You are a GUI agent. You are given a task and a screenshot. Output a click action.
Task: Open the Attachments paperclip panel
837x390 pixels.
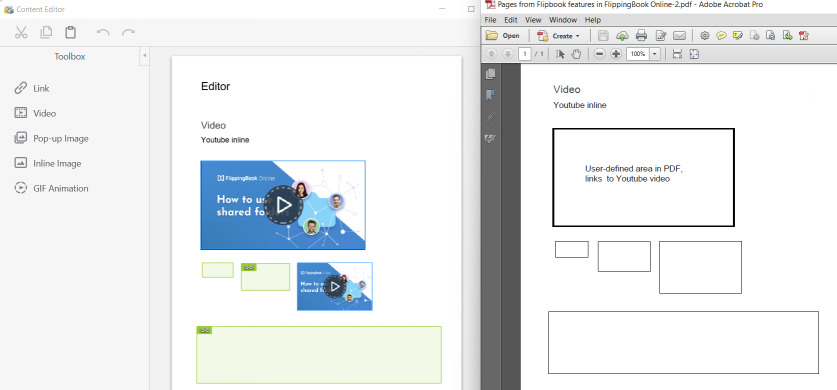[x=490, y=117]
